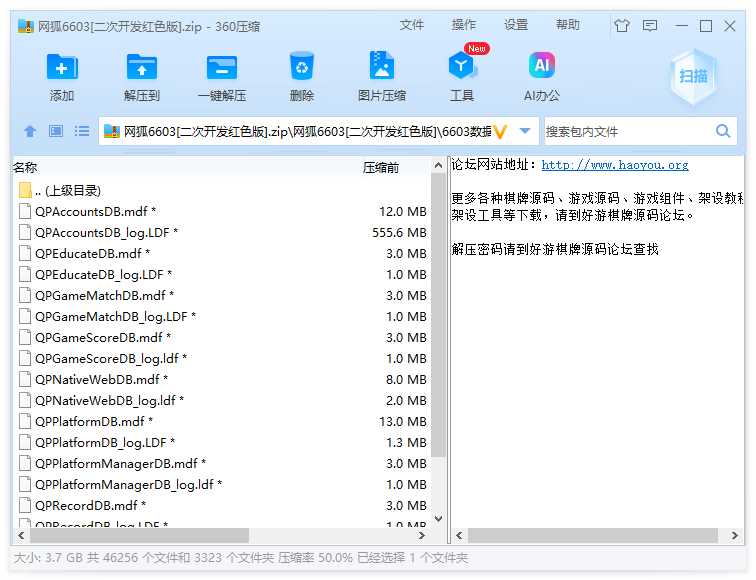Click the folder icon for parent directory
Screen dimensions: 756x580
(x=25, y=190)
